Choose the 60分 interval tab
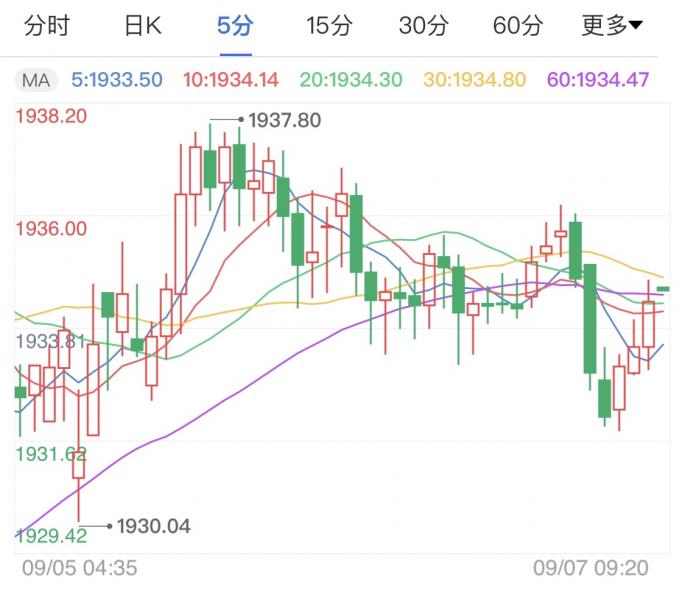Viewport: 685px width, 600px height. coord(517,26)
